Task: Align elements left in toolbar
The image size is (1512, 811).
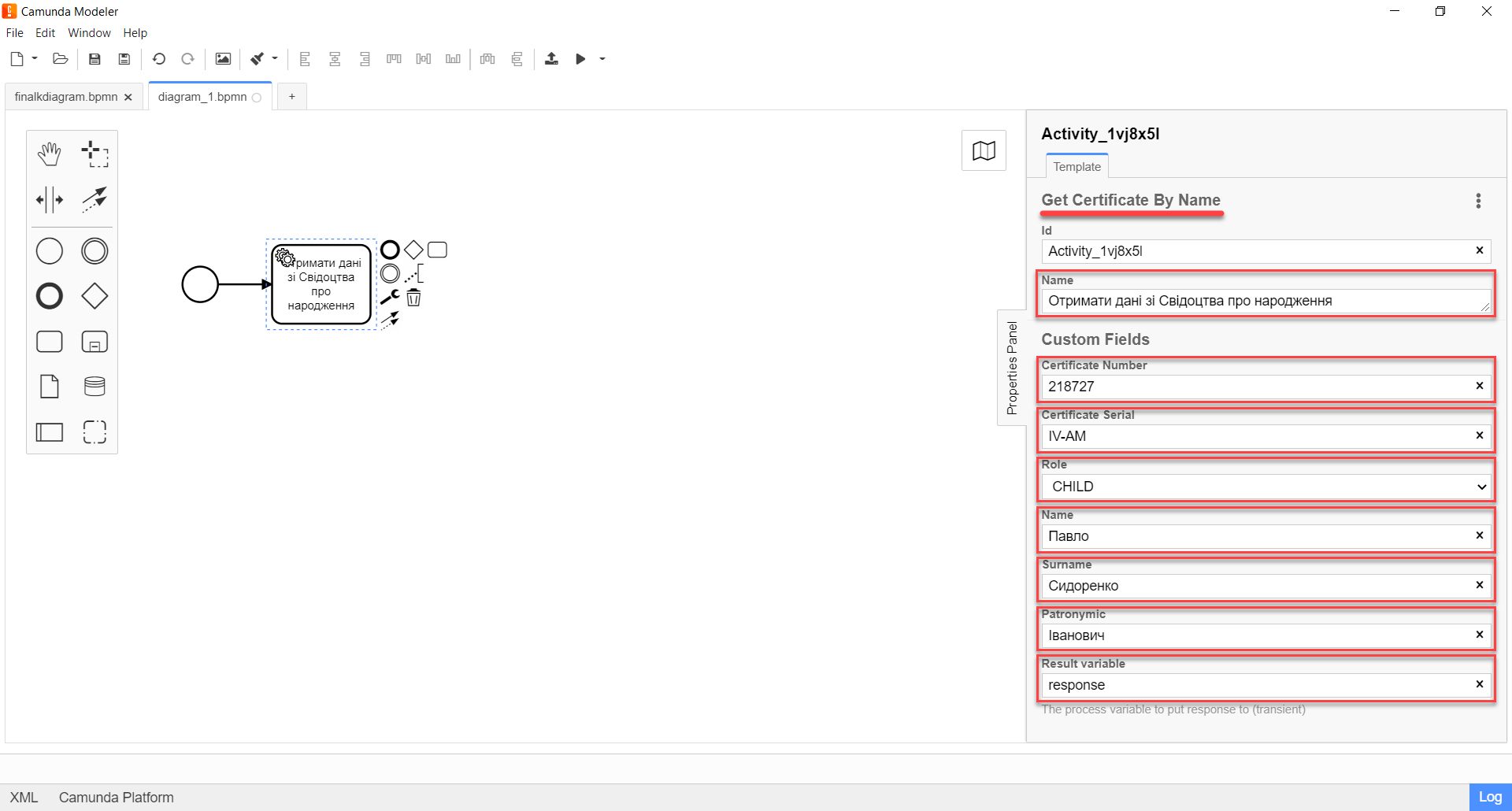Action: tap(305, 58)
